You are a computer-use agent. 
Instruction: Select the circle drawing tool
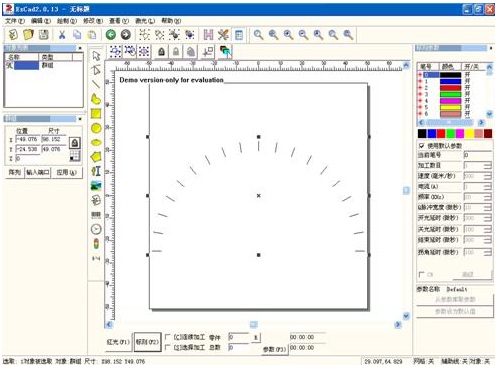(x=96, y=128)
